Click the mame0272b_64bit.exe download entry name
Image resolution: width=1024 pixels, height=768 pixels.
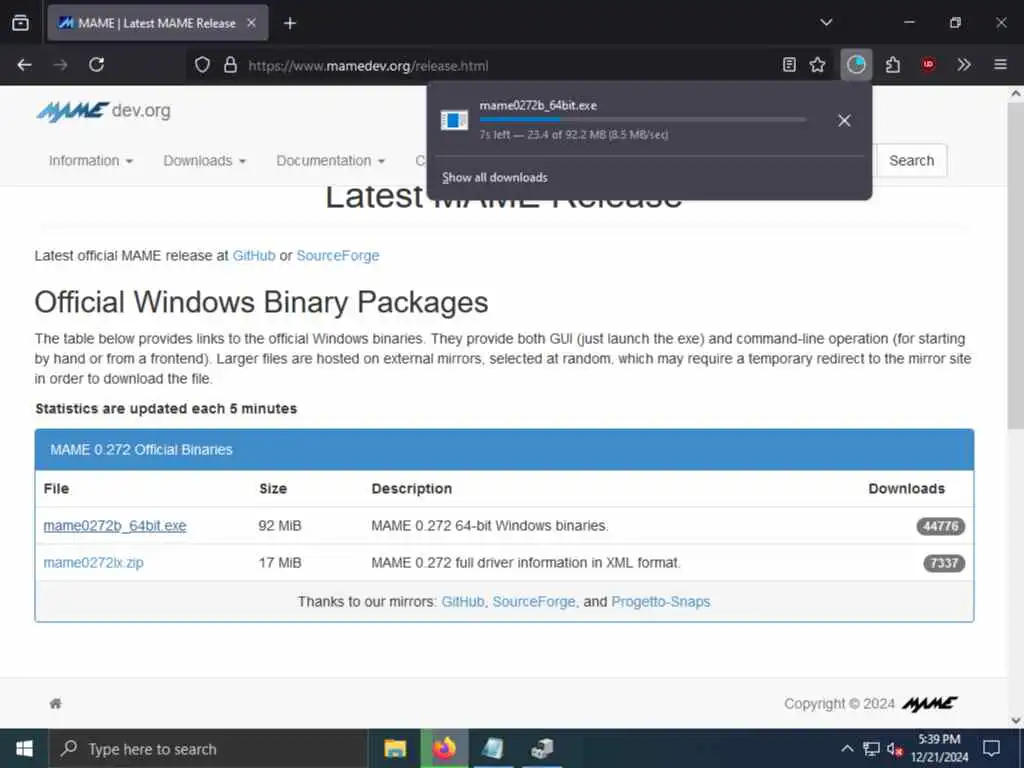537,105
